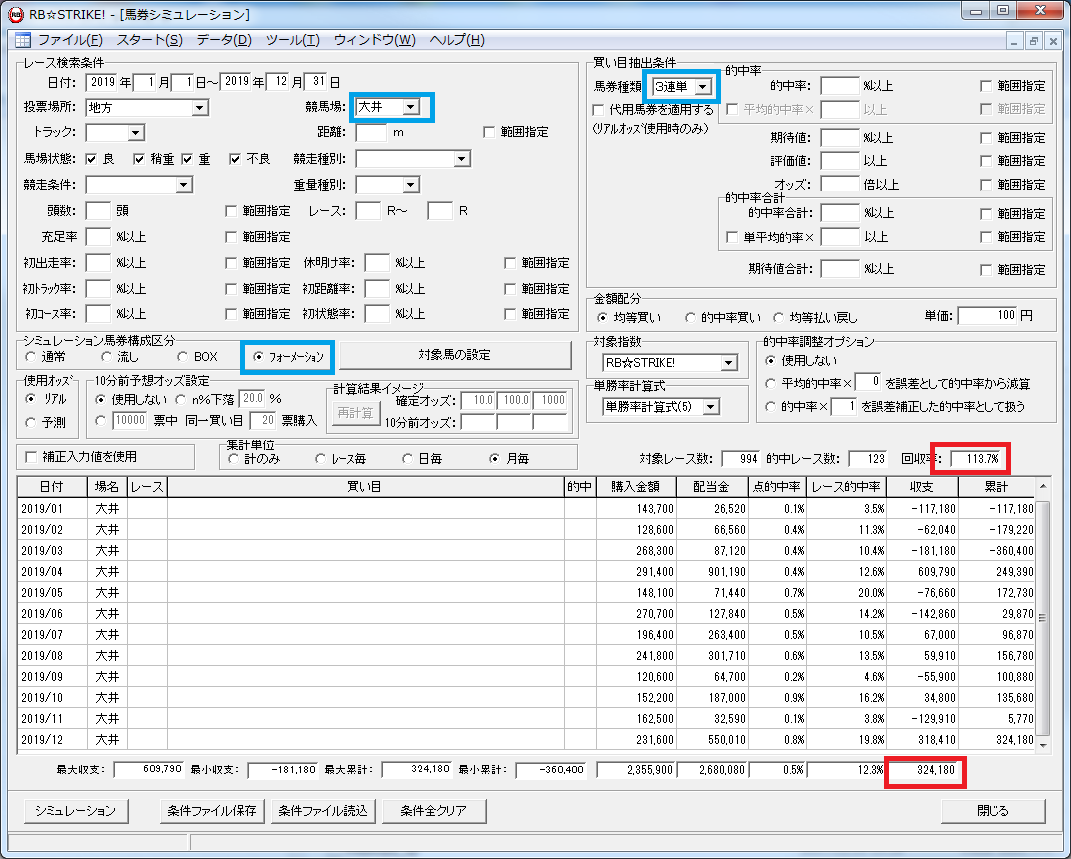Click the 的中率 %以上 input field
The height and width of the screenshot is (859, 1071).
[x=839, y=86]
